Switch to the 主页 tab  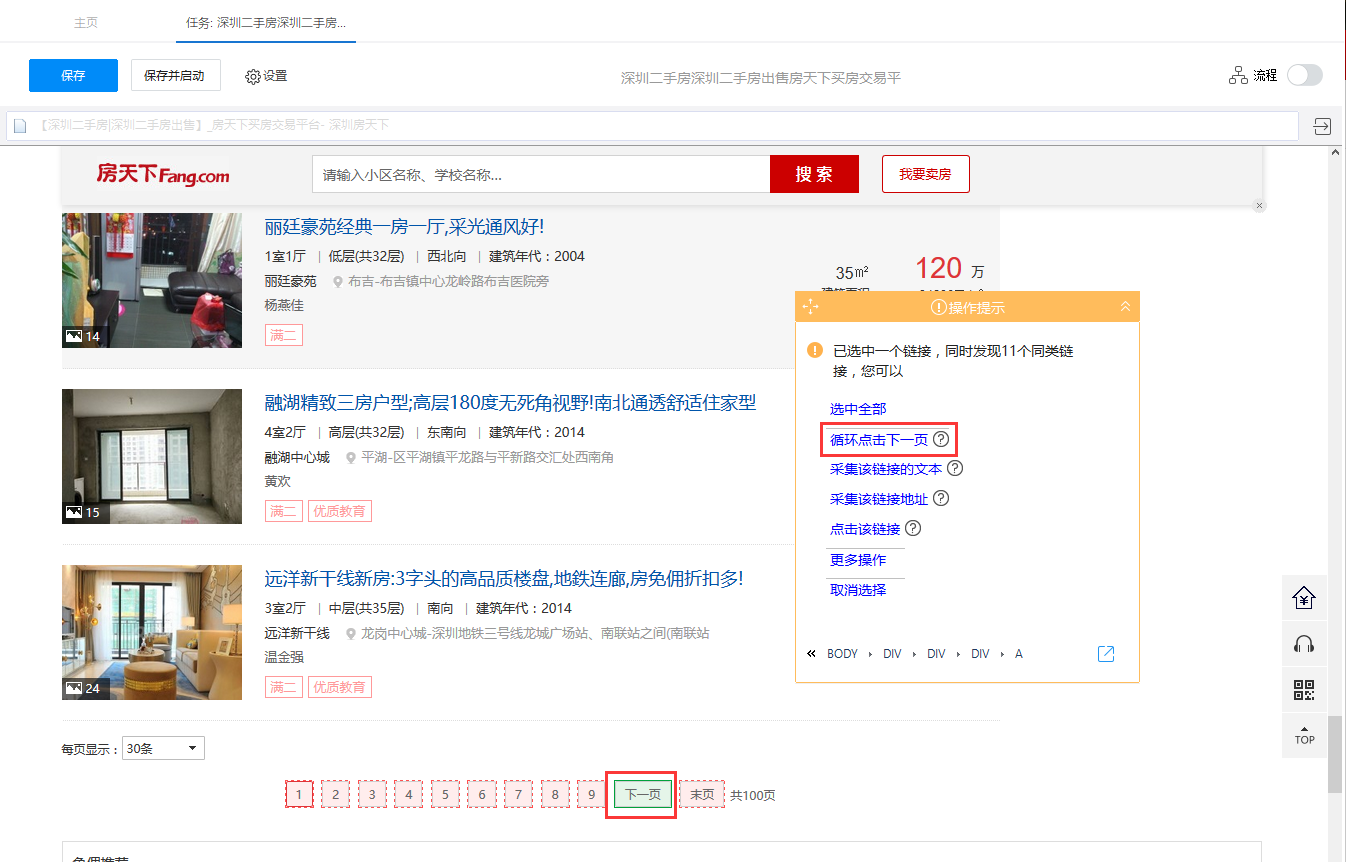pyautogui.click(x=86, y=22)
